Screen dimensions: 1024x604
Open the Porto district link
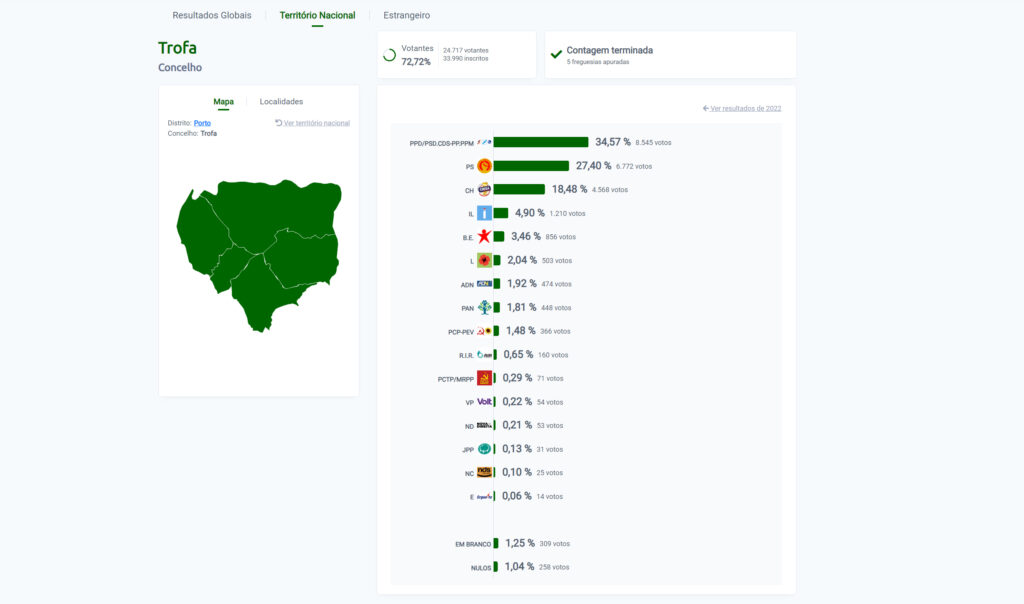pyautogui.click(x=202, y=123)
